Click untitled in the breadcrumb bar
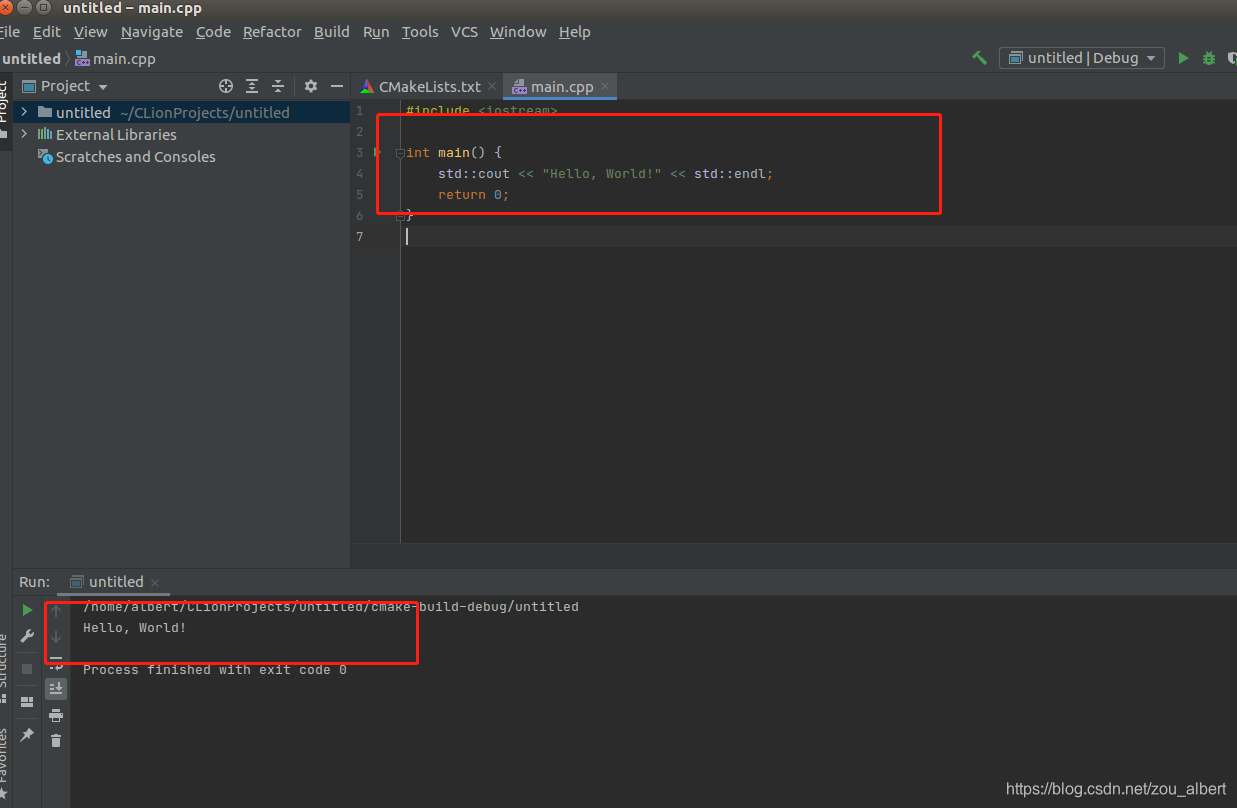1237x808 pixels. [x=31, y=59]
